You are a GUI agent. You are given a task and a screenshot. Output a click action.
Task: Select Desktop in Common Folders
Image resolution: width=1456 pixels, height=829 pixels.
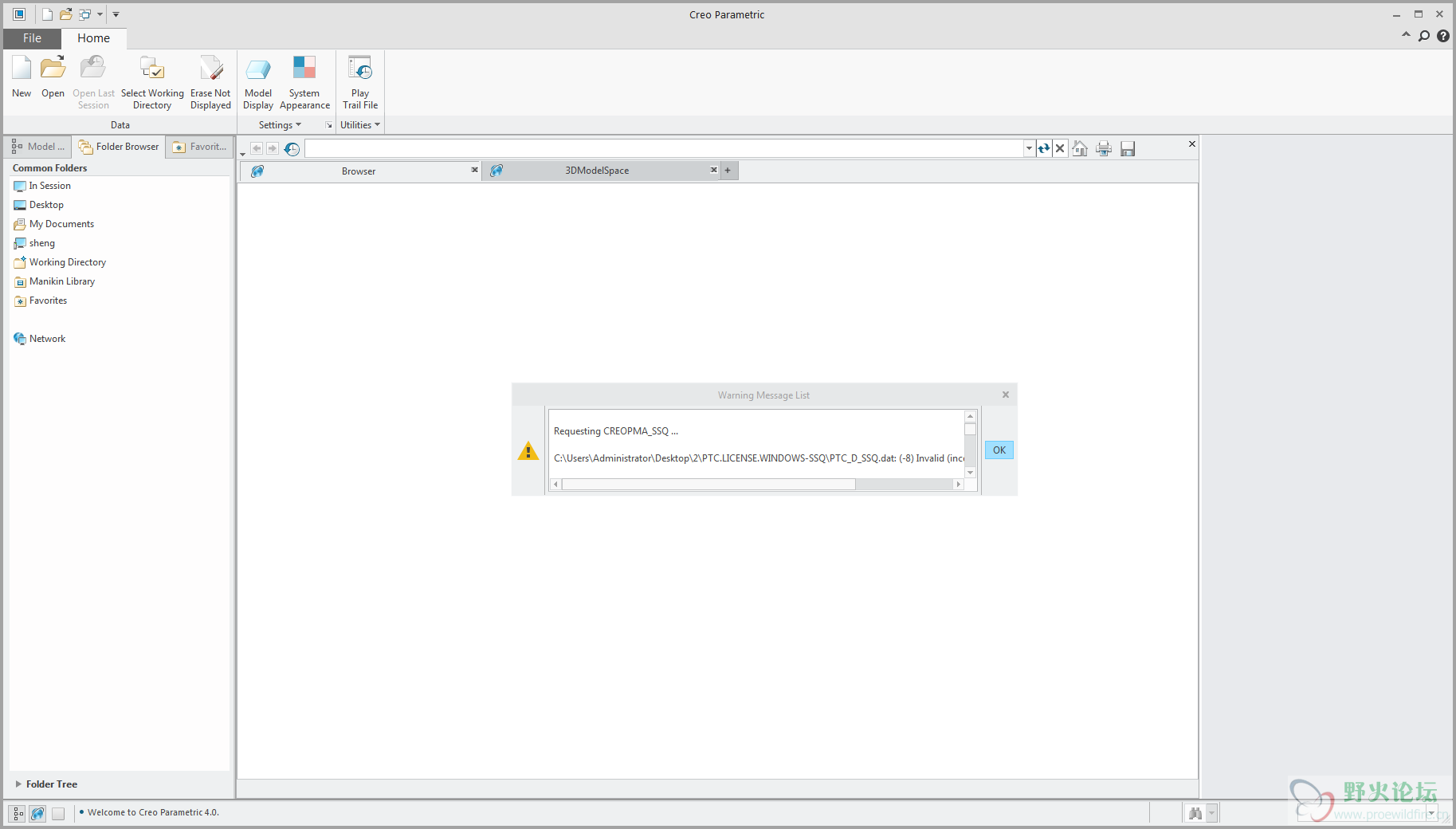(38, 205)
